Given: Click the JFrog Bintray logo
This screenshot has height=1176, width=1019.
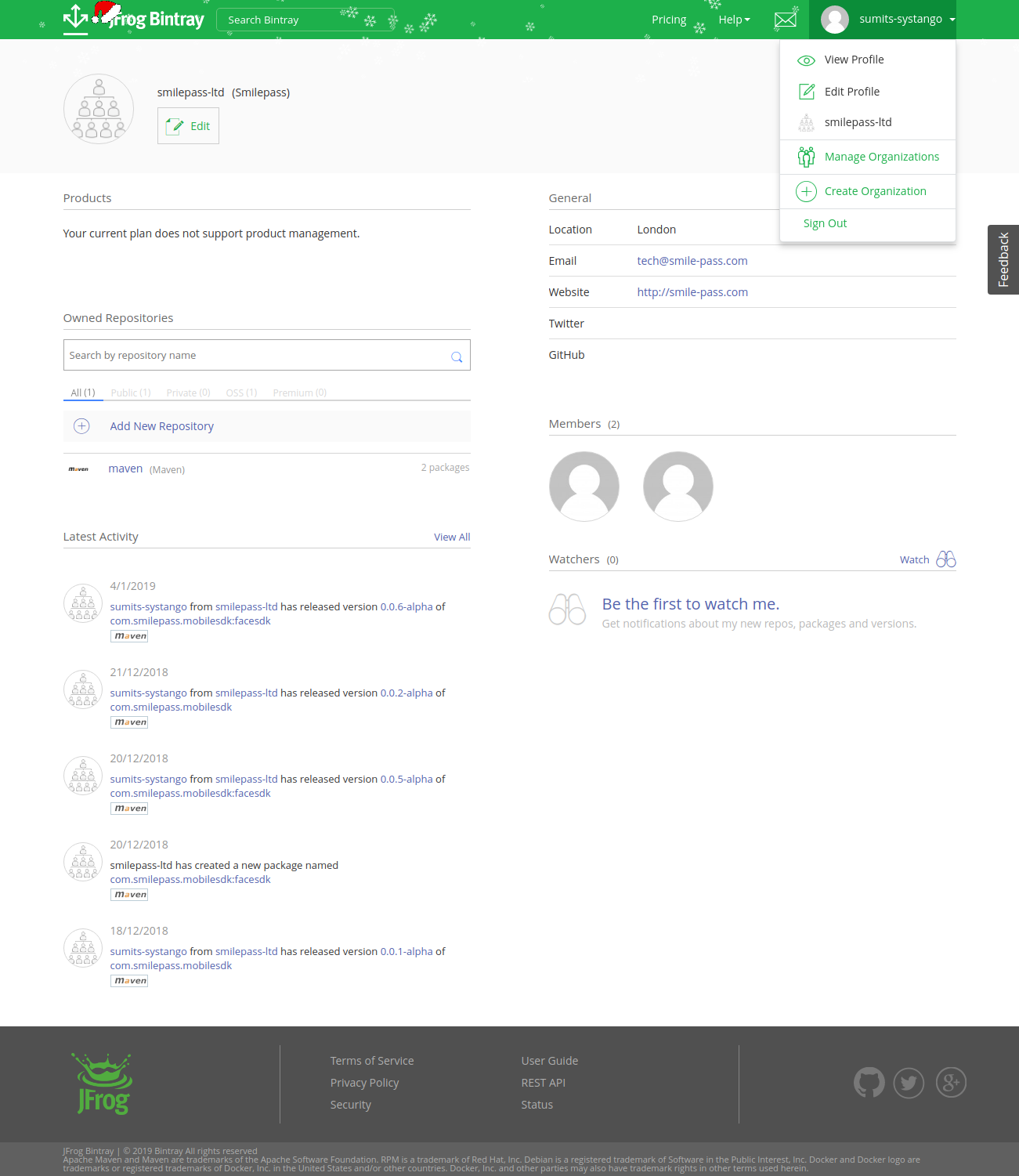Looking at the screenshot, I should (134, 19).
